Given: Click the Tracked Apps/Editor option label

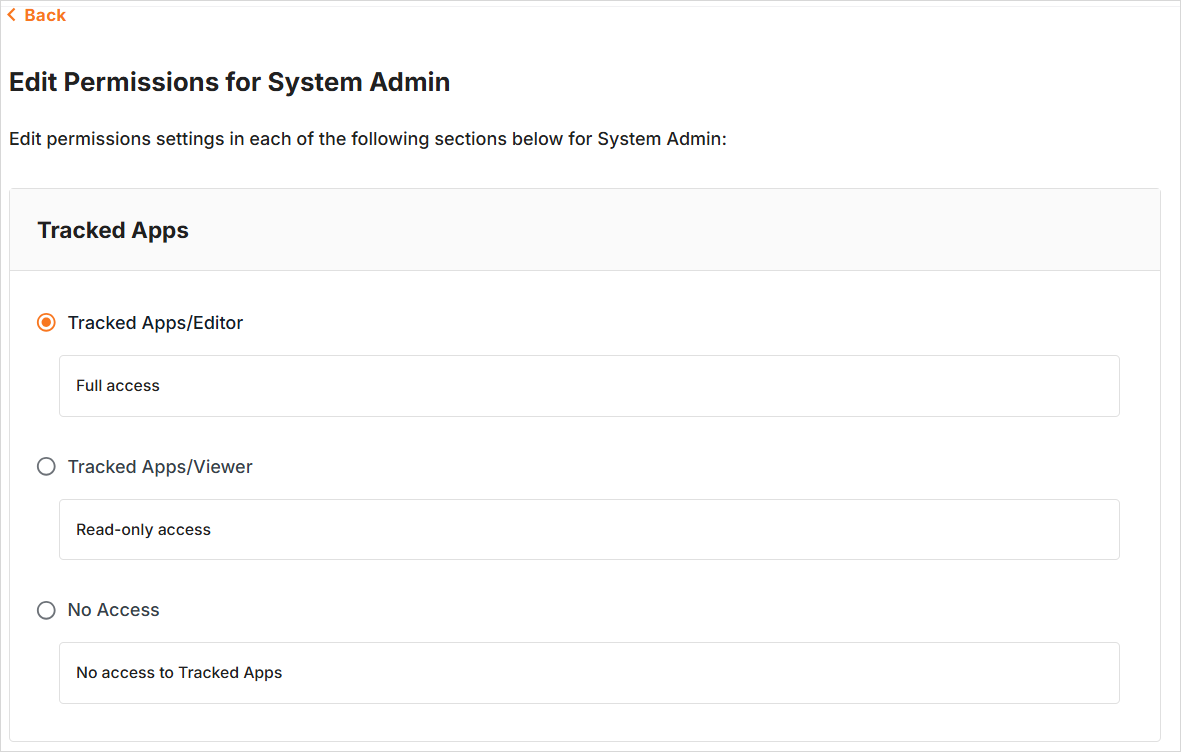Looking at the screenshot, I should tap(155, 323).
